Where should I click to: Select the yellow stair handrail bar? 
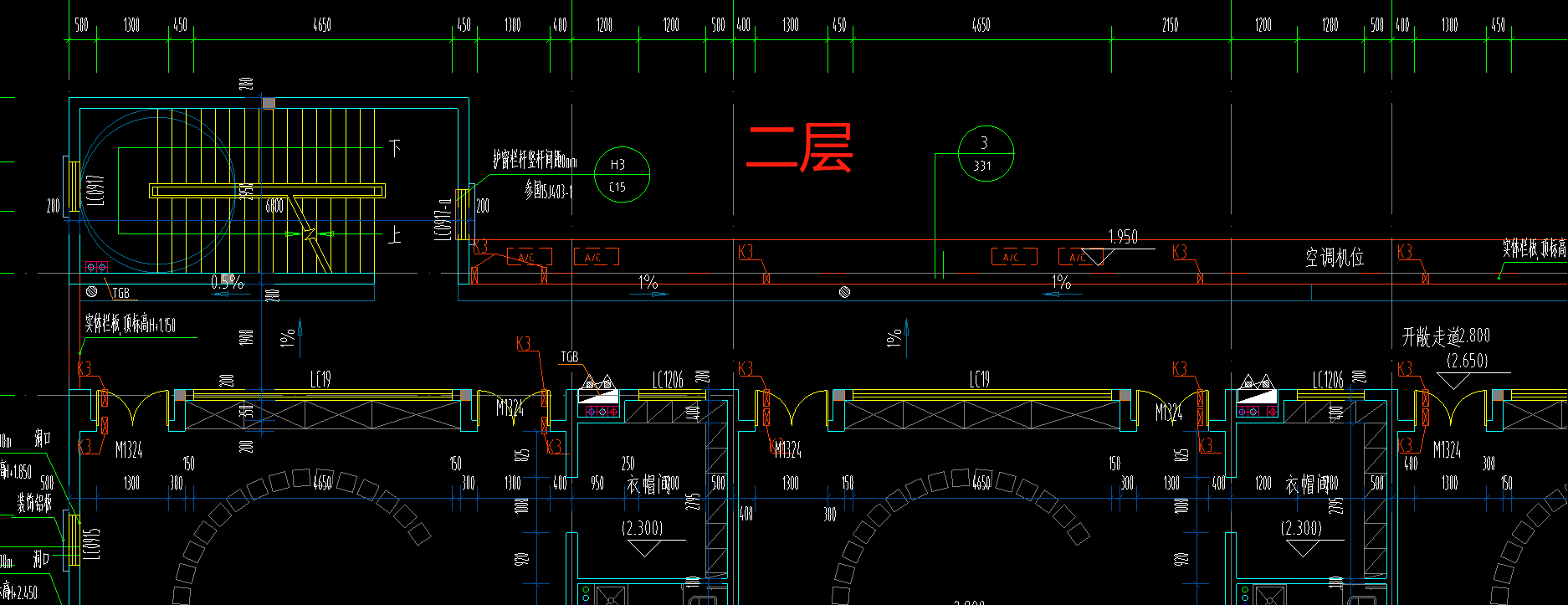click(x=268, y=191)
